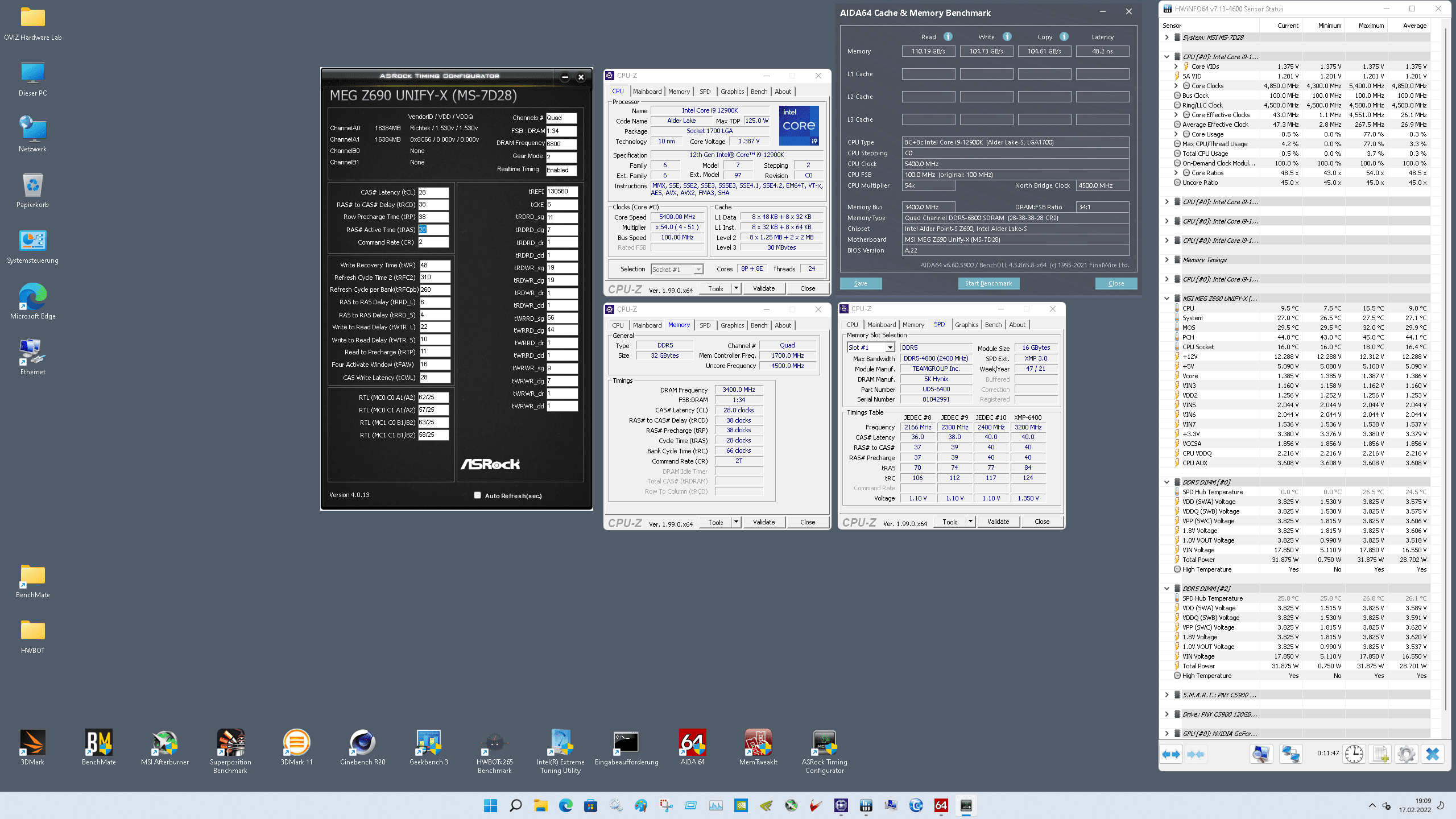Expand Core VIDs row in HWiNFO
Screen dimensions: 1456x819
(x=1176, y=67)
